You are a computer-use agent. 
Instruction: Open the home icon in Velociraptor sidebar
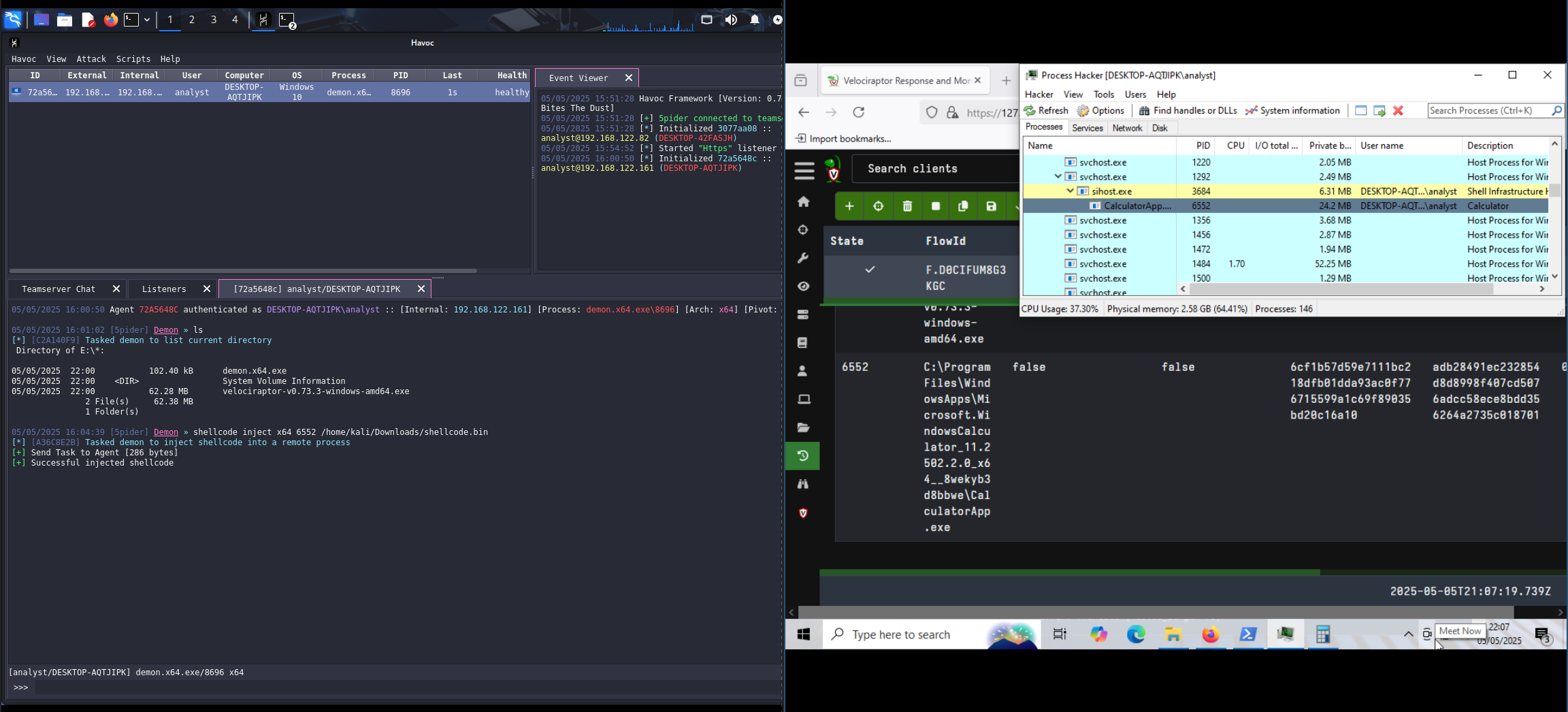804,201
